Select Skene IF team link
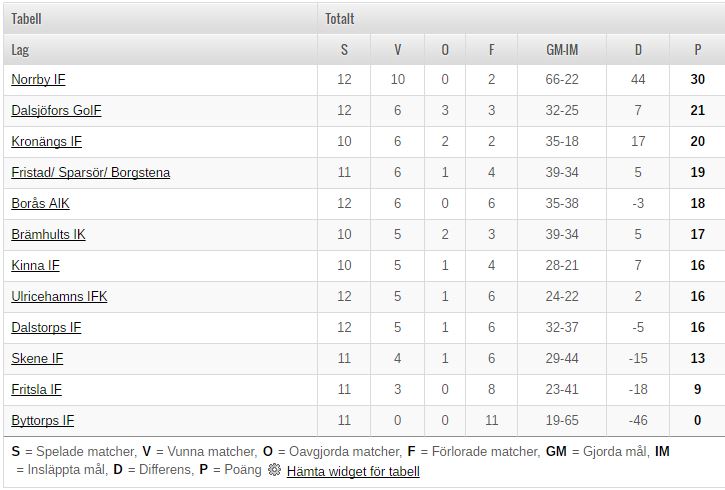Image resolution: width=725 pixels, height=490 pixels. 37,358
